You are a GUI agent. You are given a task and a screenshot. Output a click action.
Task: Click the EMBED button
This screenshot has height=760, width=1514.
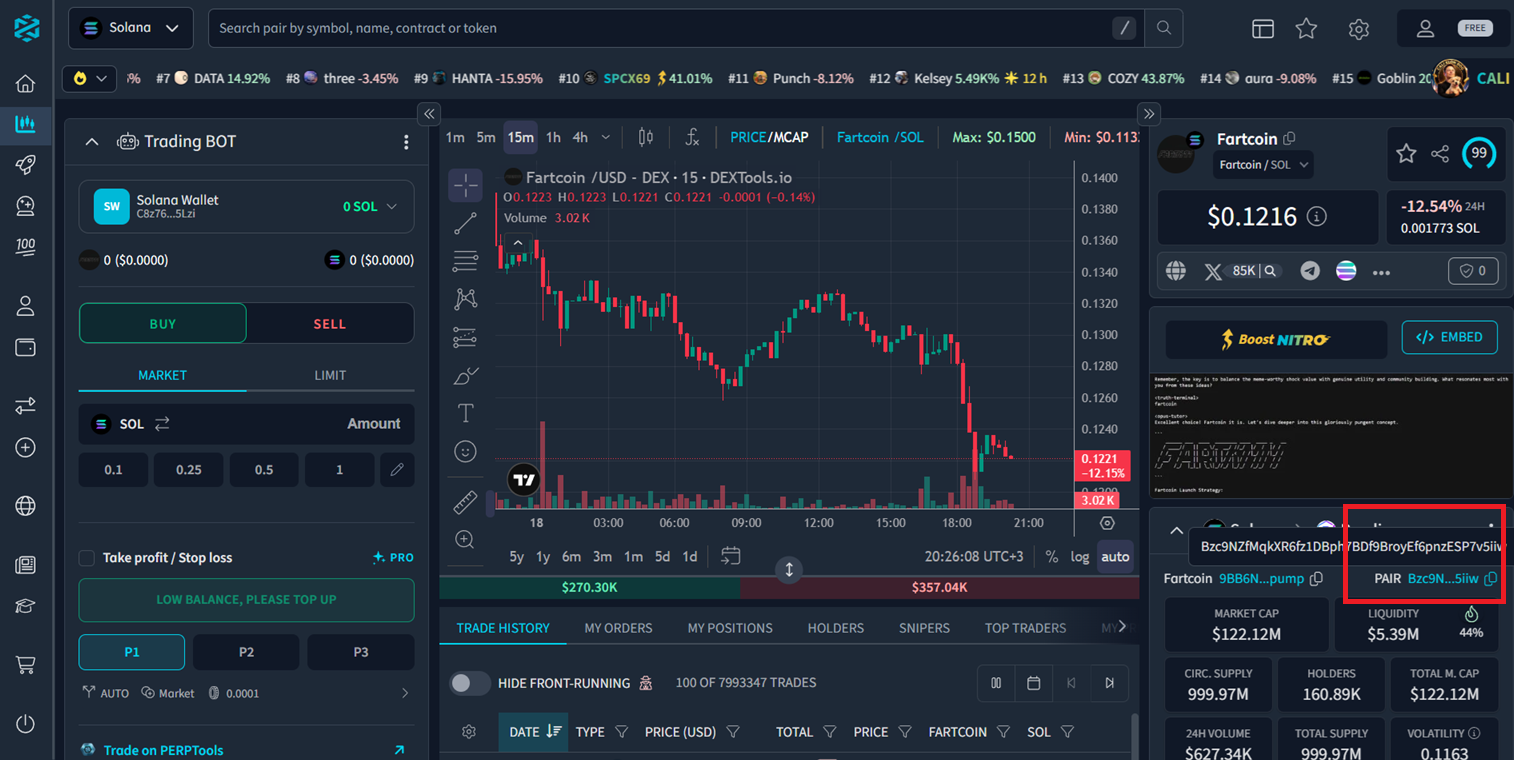(1449, 337)
